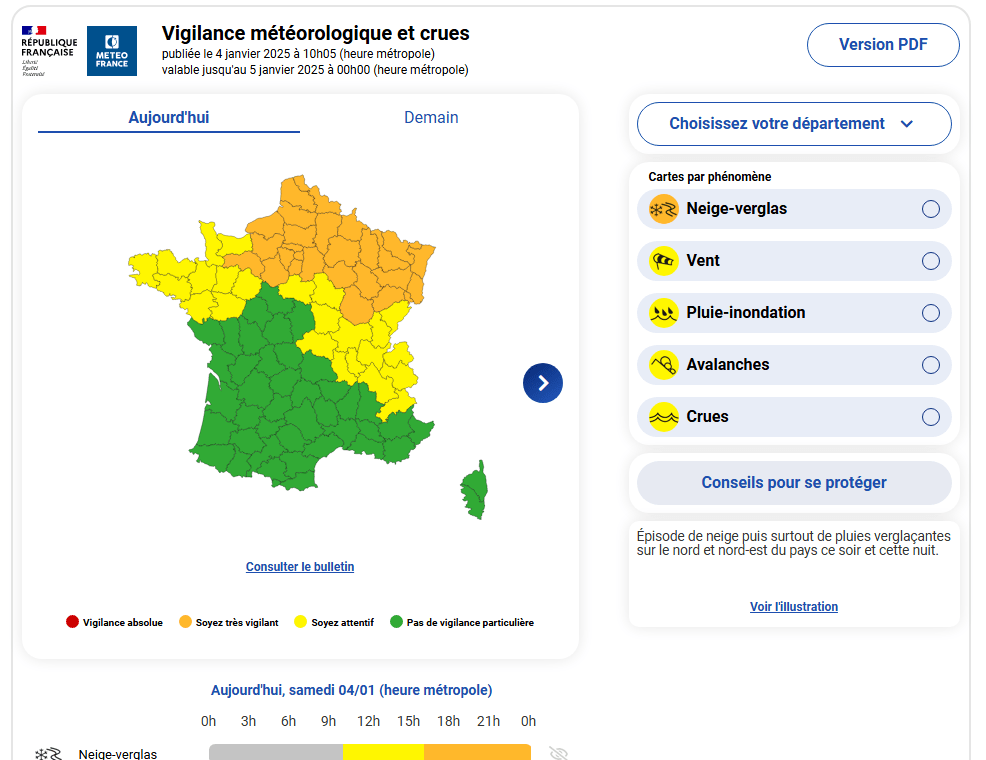Viewport: 986px width, 760px height.
Task: Open the 'Choisissez votre département' dropdown
Action: tap(794, 124)
